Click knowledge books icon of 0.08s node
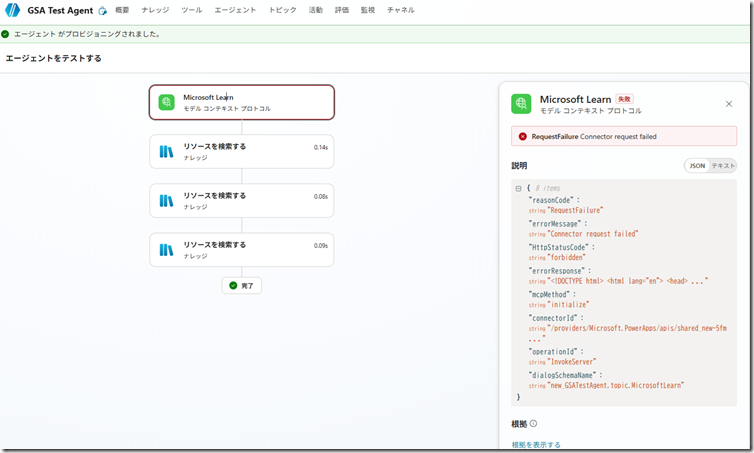Image resolution: width=754 pixels, height=453 pixels. tap(166, 201)
